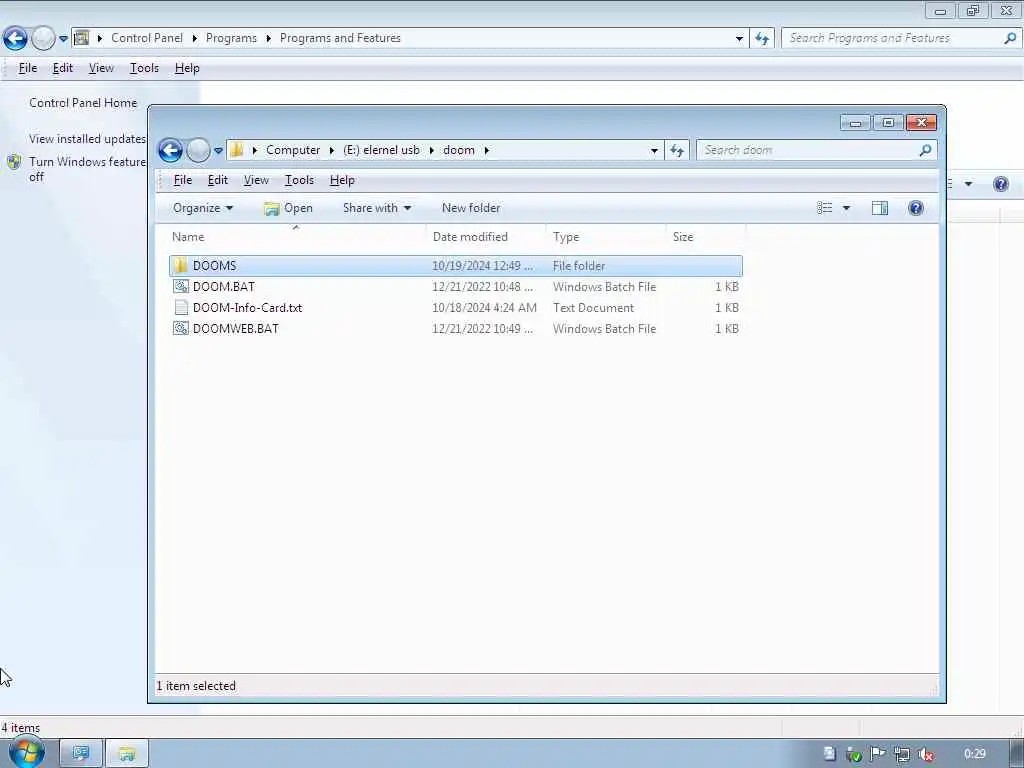Open recent pages dropdown in doom window
The image size is (1024, 768).
point(218,150)
